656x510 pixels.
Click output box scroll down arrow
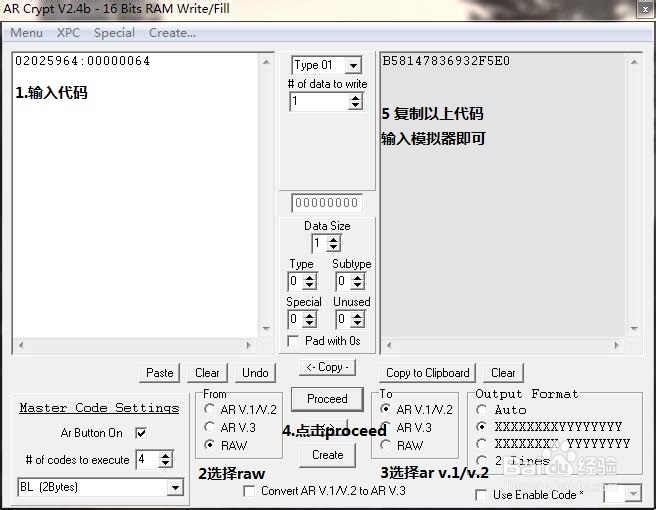pyautogui.click(x=634, y=328)
